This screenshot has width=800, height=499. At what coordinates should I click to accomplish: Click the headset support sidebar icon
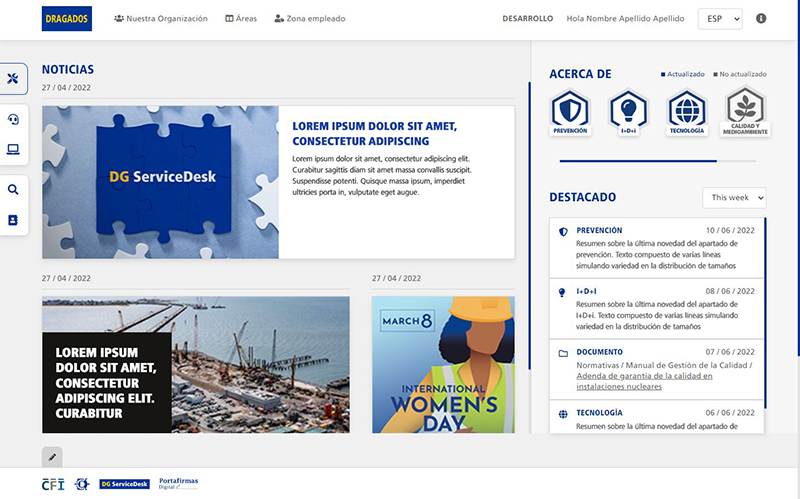(x=13, y=119)
